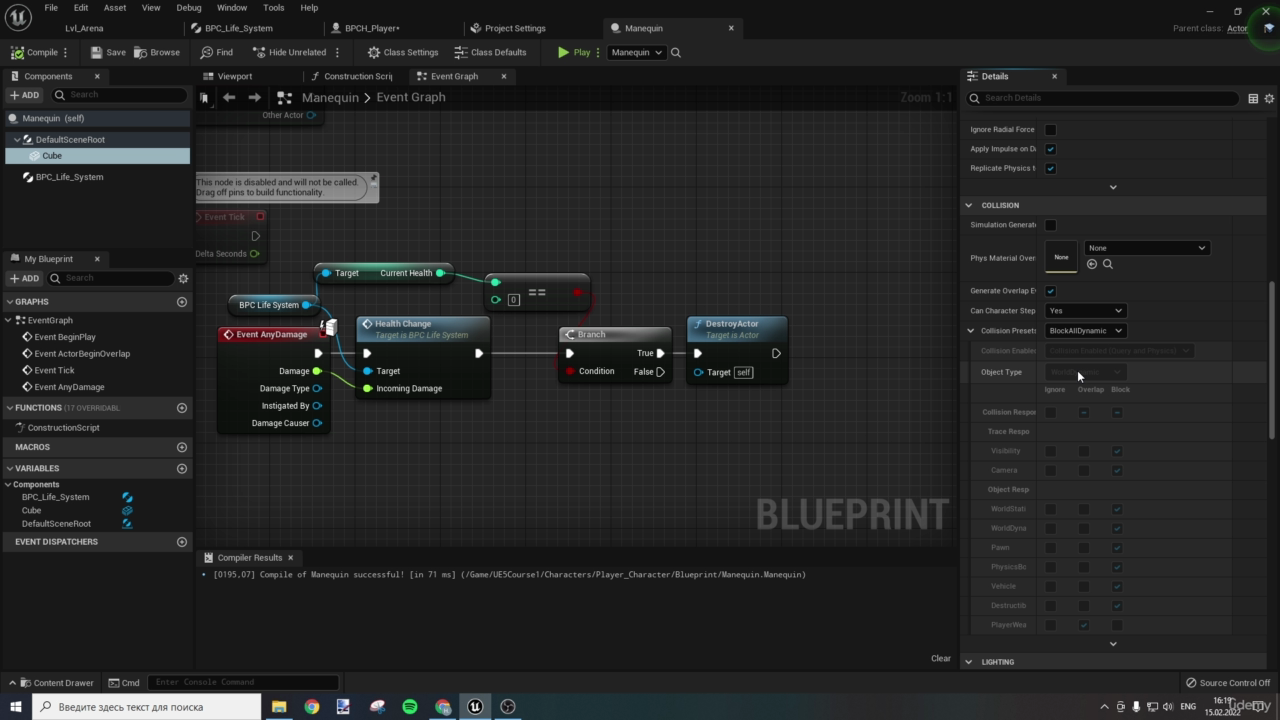Image resolution: width=1280 pixels, height=720 pixels.
Task: Toggle Hide Unrelated nodes
Action: coord(289,52)
